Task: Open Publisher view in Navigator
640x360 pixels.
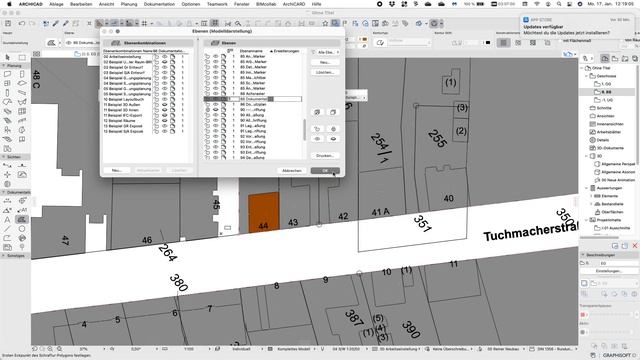Action: tap(635, 58)
